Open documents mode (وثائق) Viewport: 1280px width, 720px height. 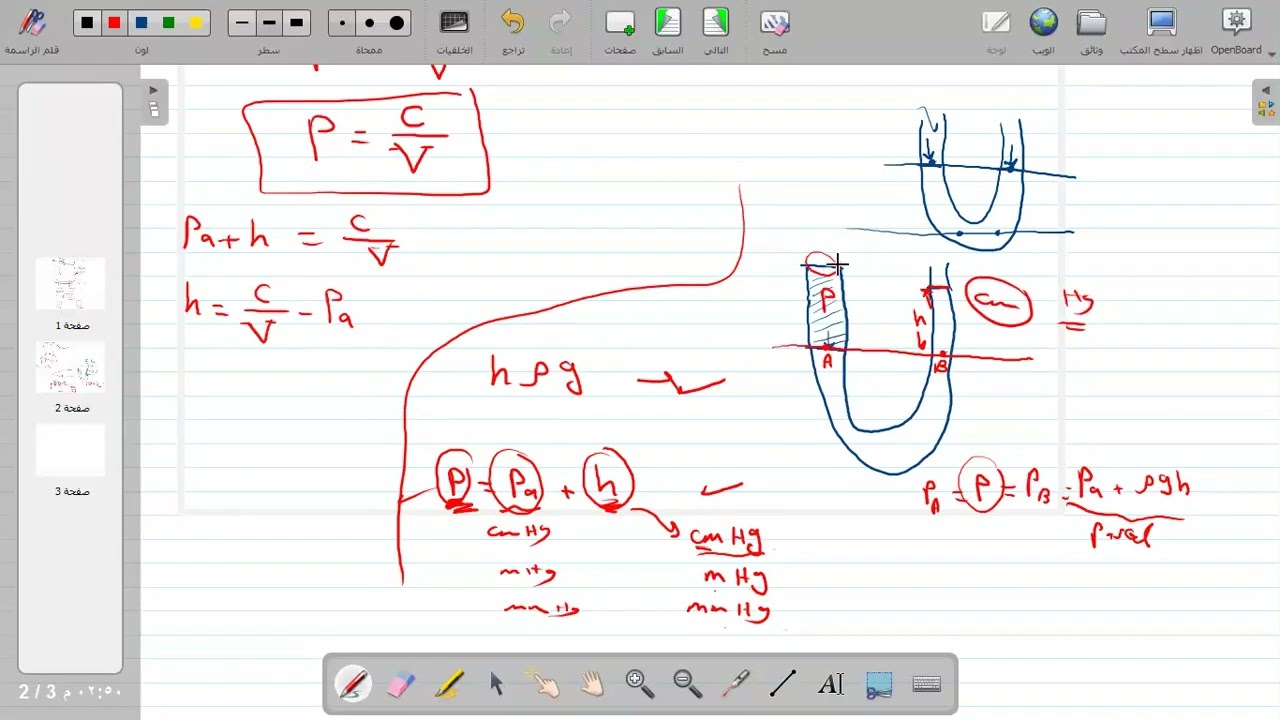coord(1091,23)
